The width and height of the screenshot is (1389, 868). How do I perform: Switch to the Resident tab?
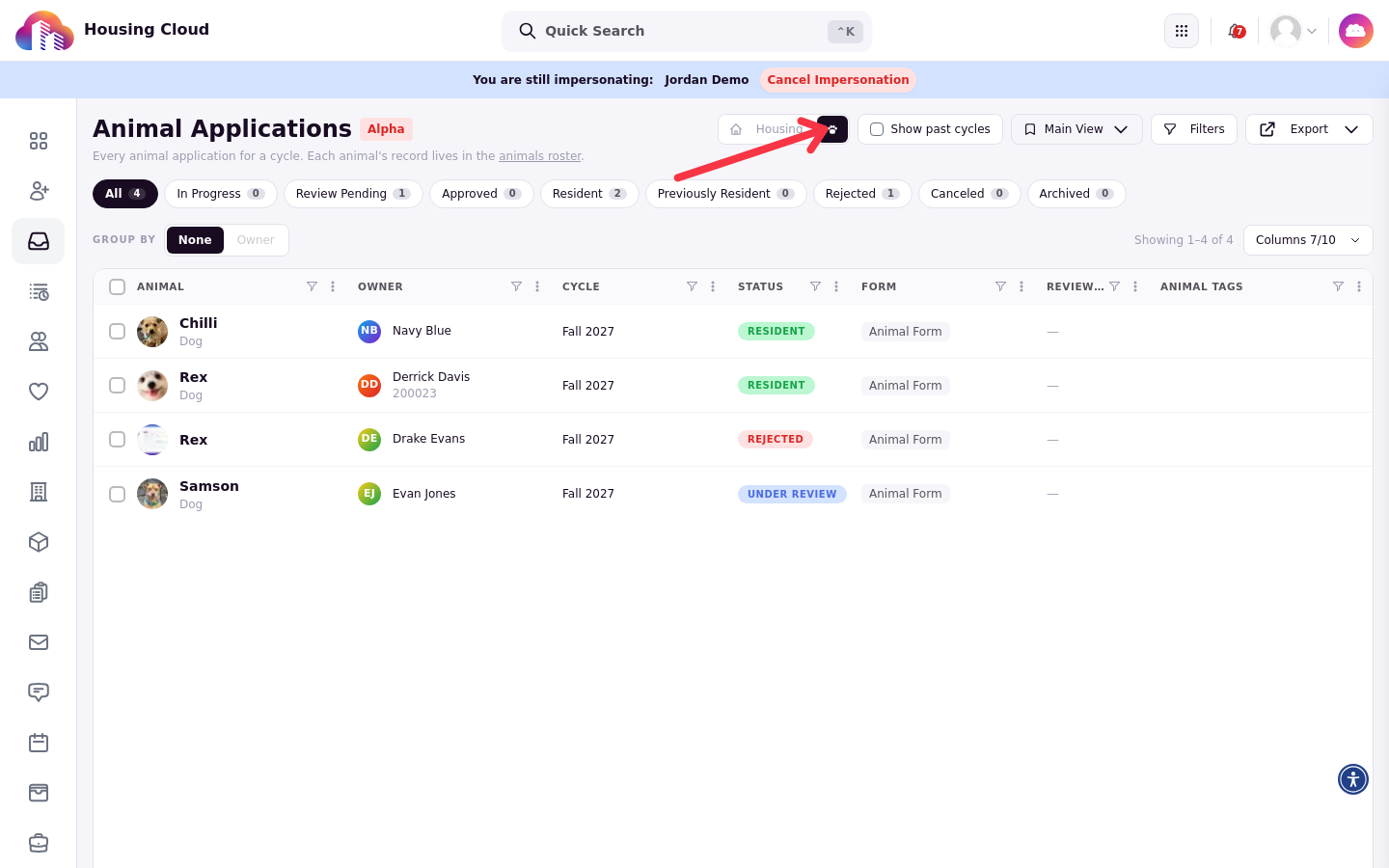pos(589,194)
